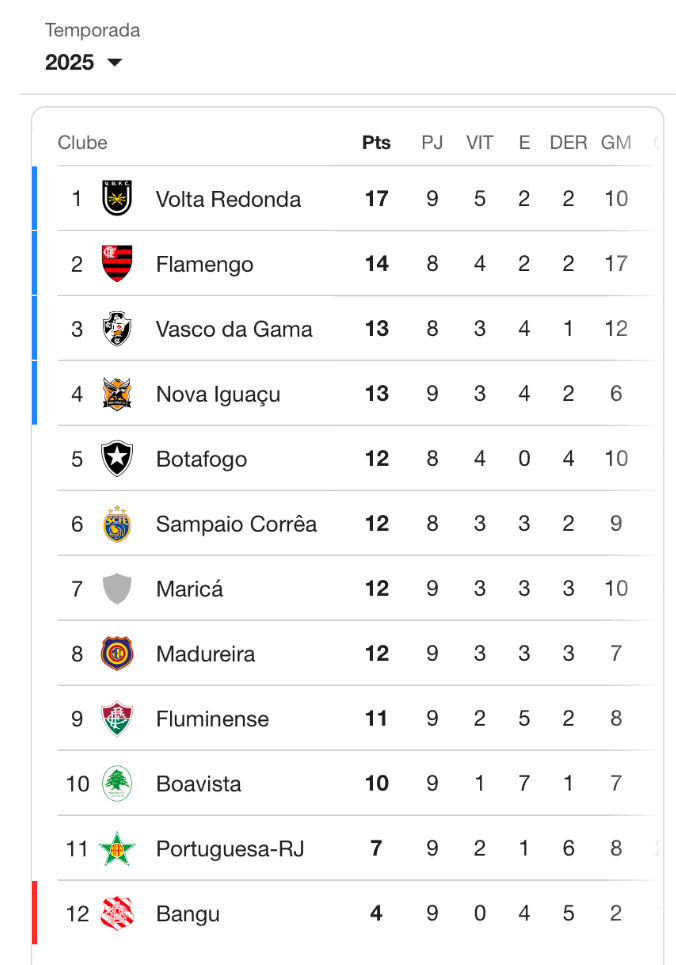The height and width of the screenshot is (965, 676).
Task: Open the Maricá team link
Action: tap(189, 589)
